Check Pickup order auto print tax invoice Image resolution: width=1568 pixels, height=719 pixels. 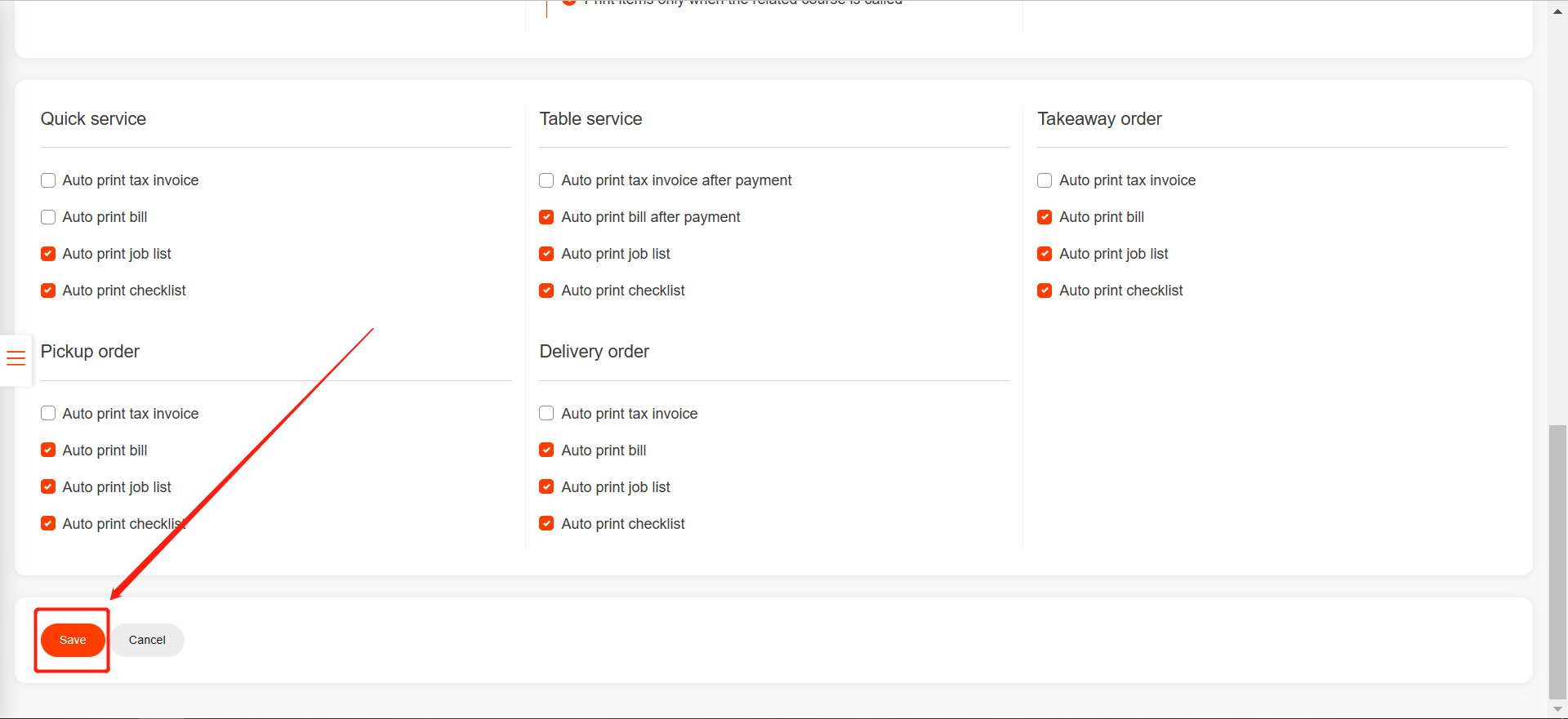[48, 414]
